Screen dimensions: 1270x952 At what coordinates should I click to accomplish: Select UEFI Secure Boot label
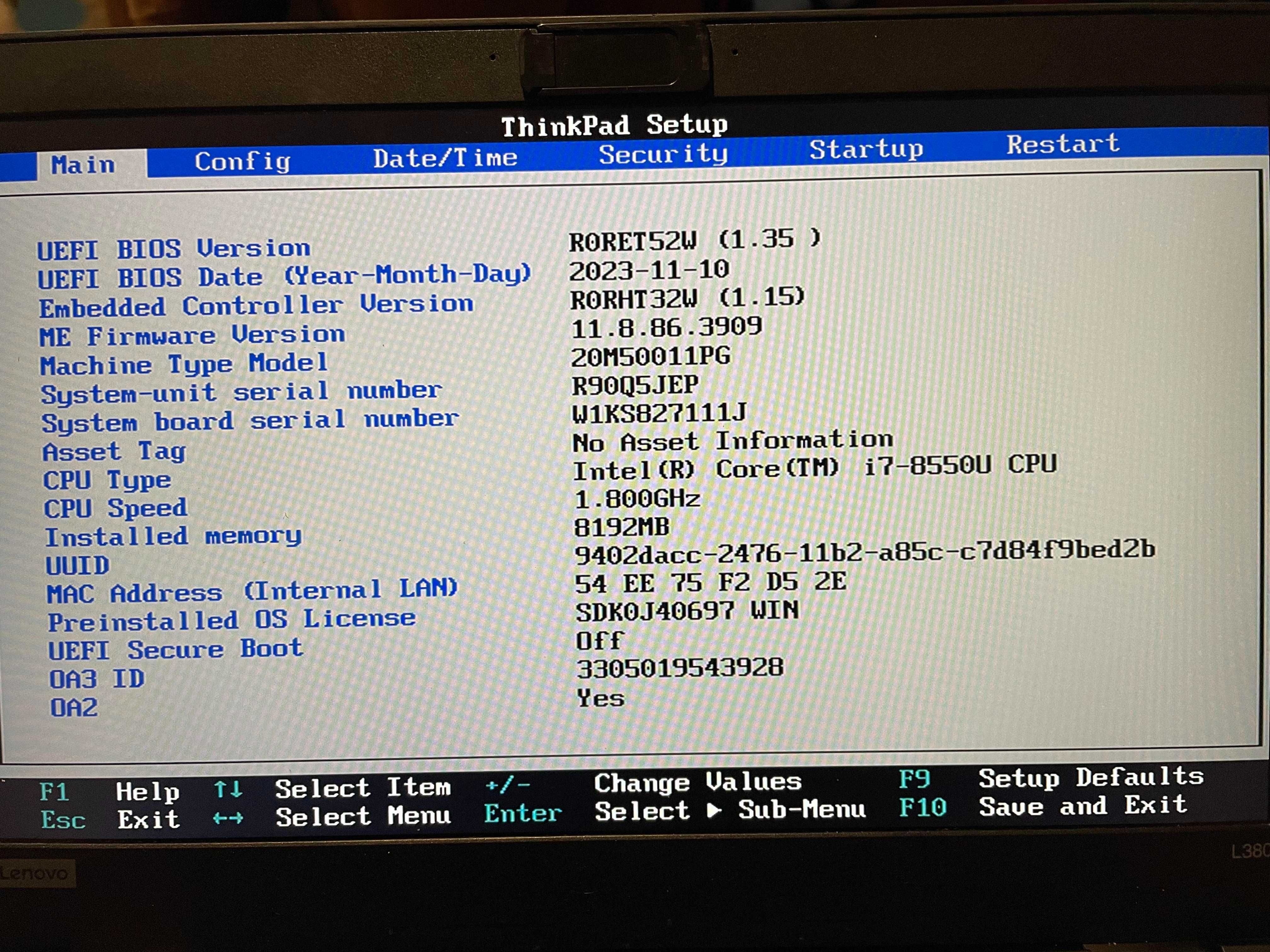point(175,649)
